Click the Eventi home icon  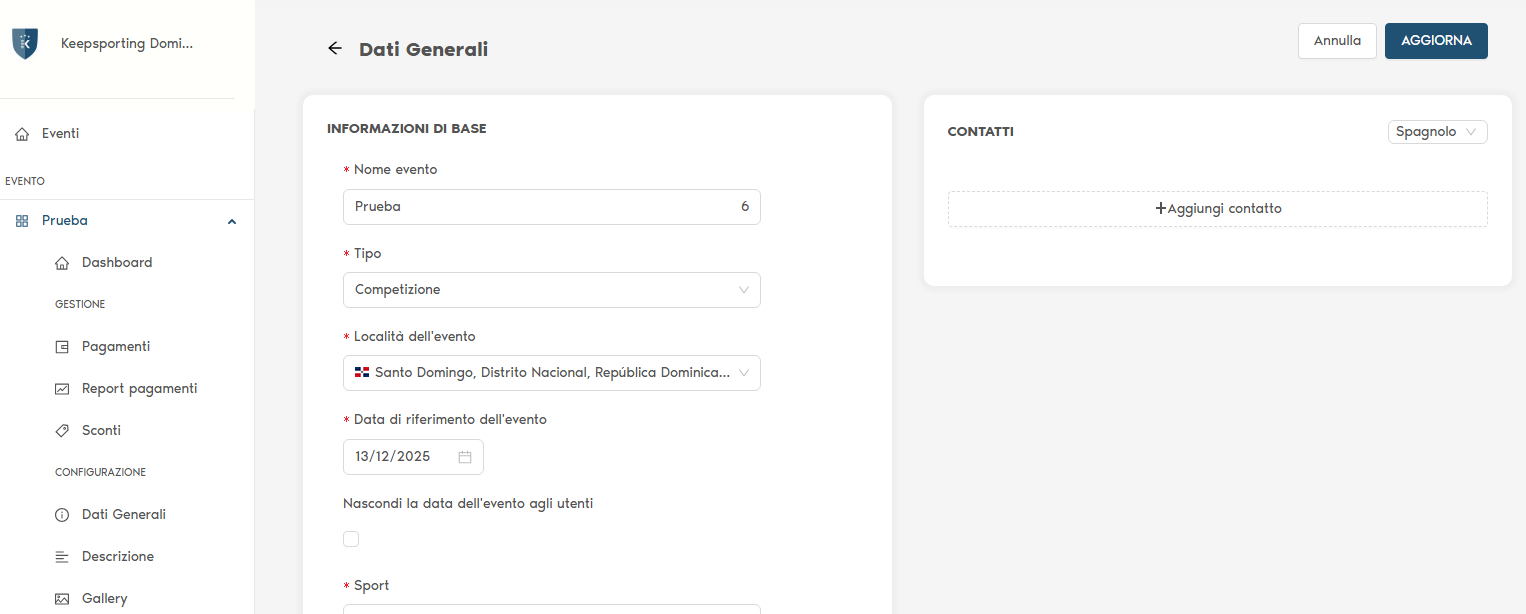(x=22, y=134)
